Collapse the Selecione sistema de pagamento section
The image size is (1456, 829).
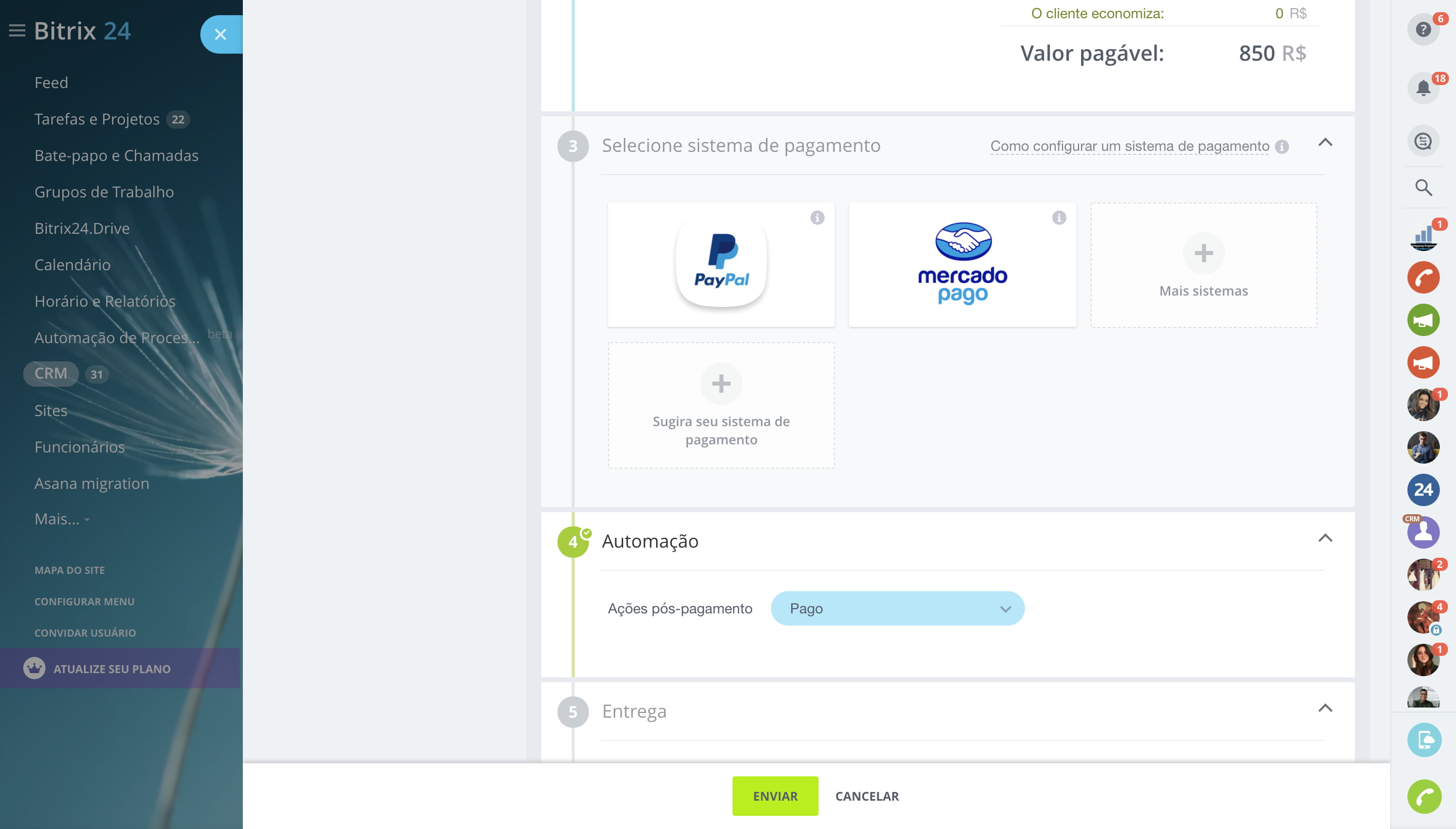(1324, 142)
